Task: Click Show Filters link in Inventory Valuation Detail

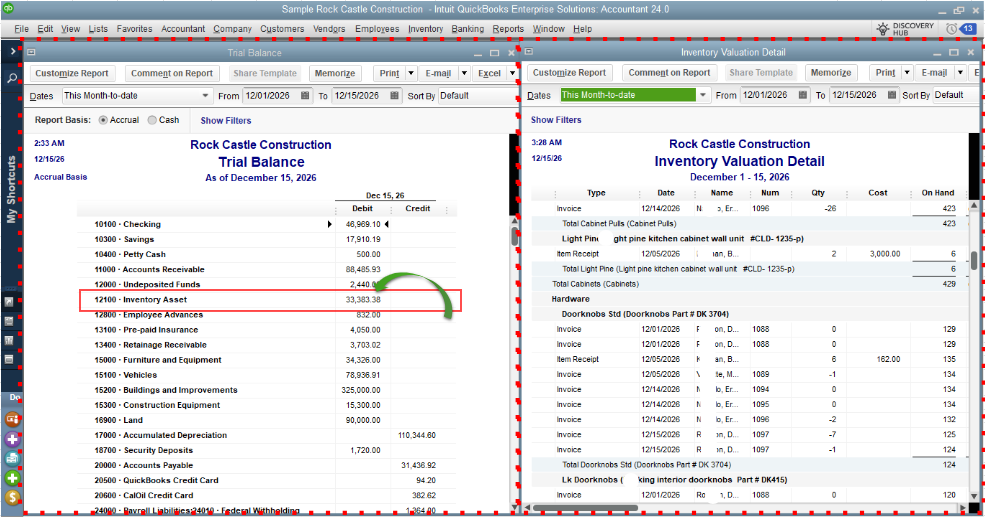Action: pos(556,120)
